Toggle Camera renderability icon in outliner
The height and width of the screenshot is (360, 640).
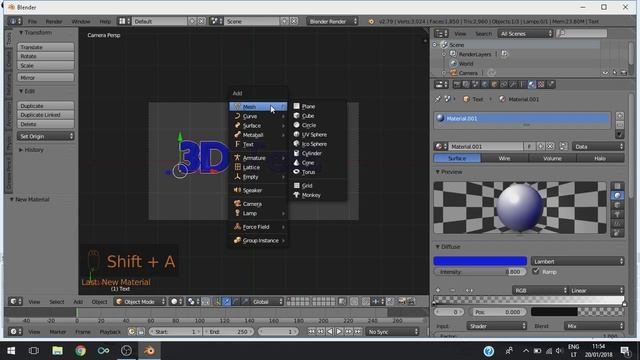click(x=623, y=73)
